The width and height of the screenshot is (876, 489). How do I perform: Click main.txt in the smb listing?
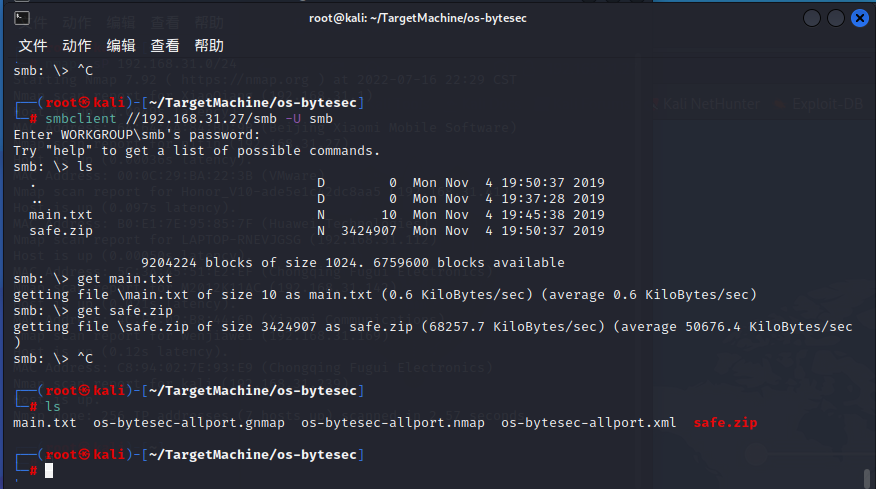60,215
